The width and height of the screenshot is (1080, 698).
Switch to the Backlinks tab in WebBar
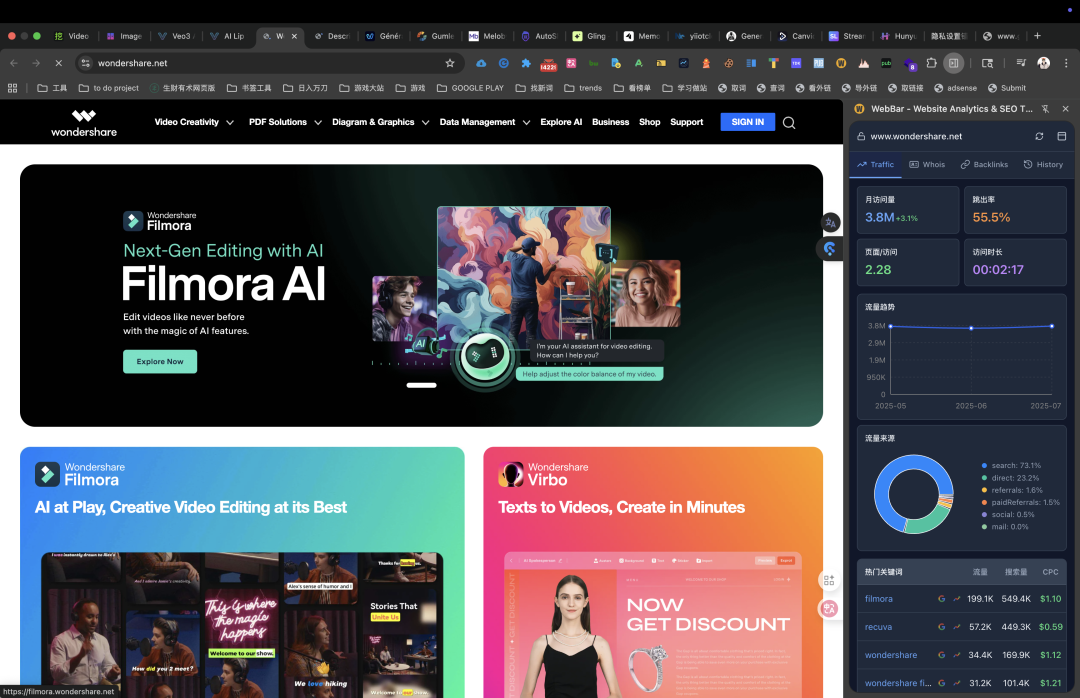click(x=984, y=165)
